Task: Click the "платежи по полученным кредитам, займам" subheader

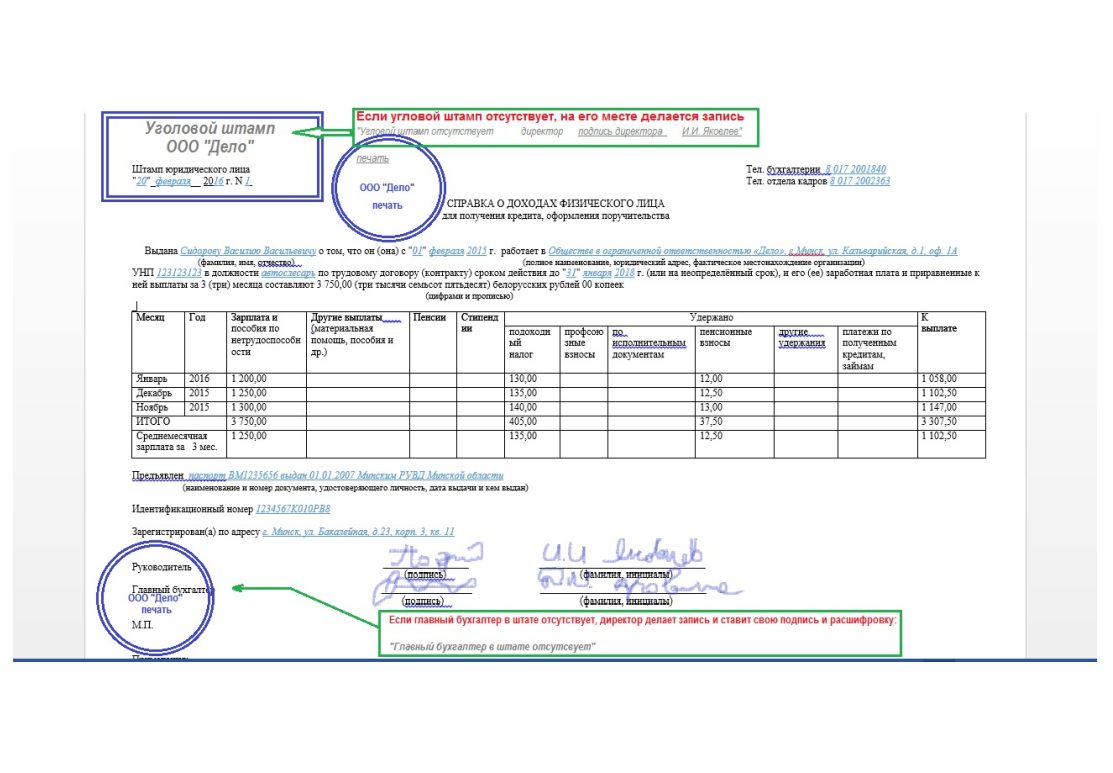Action: (x=869, y=349)
